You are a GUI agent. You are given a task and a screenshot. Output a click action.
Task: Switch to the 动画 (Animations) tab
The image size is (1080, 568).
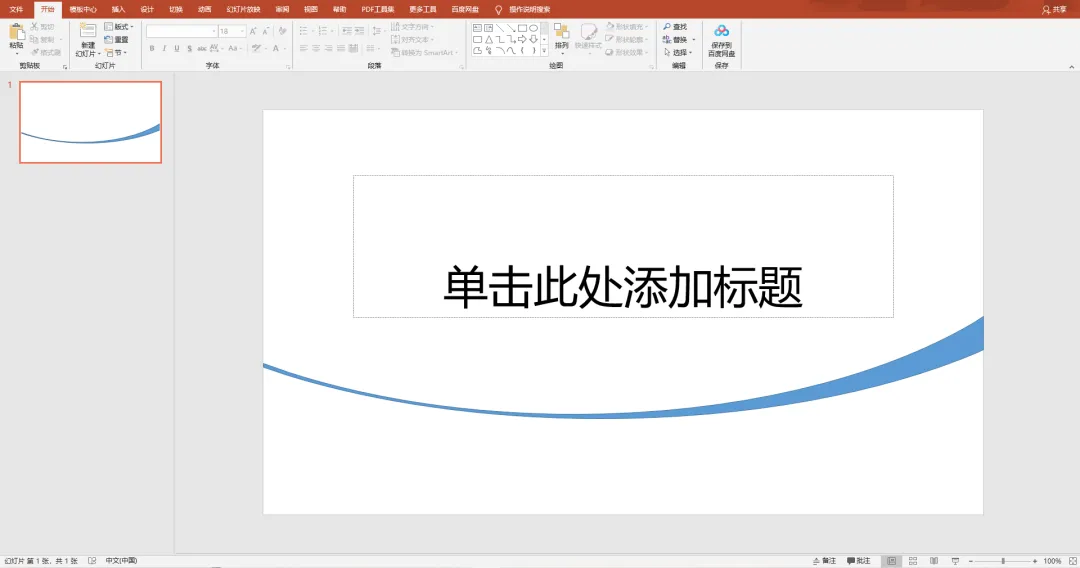[x=205, y=10]
